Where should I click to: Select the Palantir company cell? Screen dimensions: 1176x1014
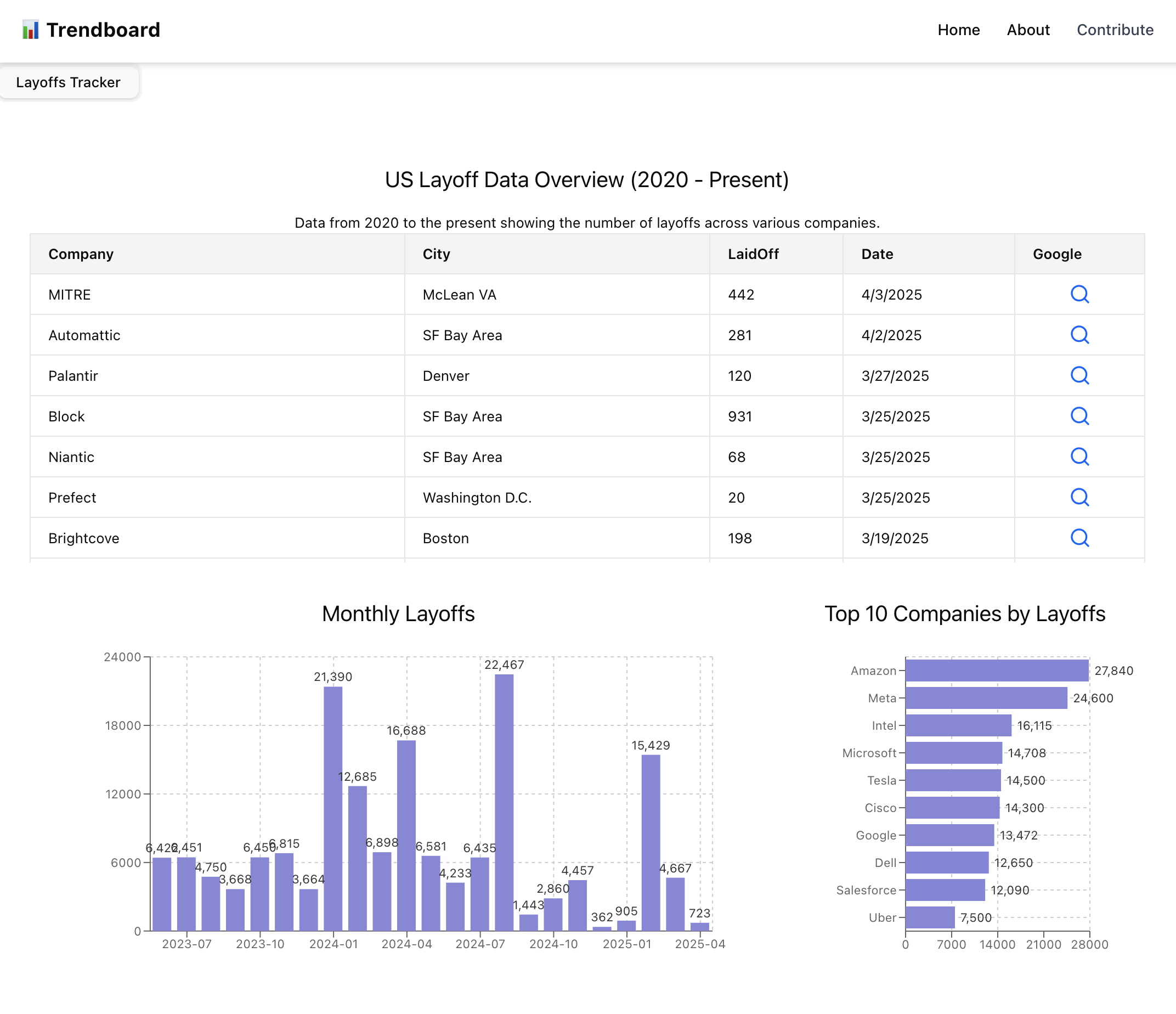(x=217, y=376)
